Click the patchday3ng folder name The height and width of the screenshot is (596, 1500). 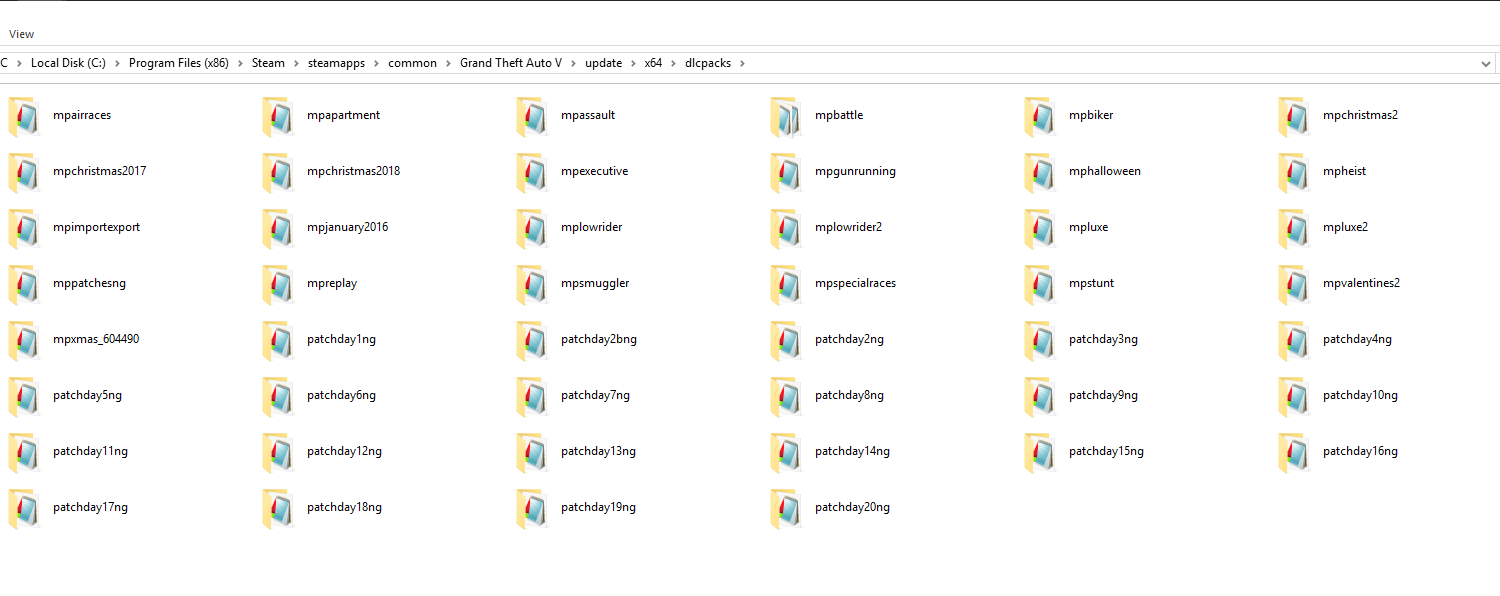[1103, 339]
